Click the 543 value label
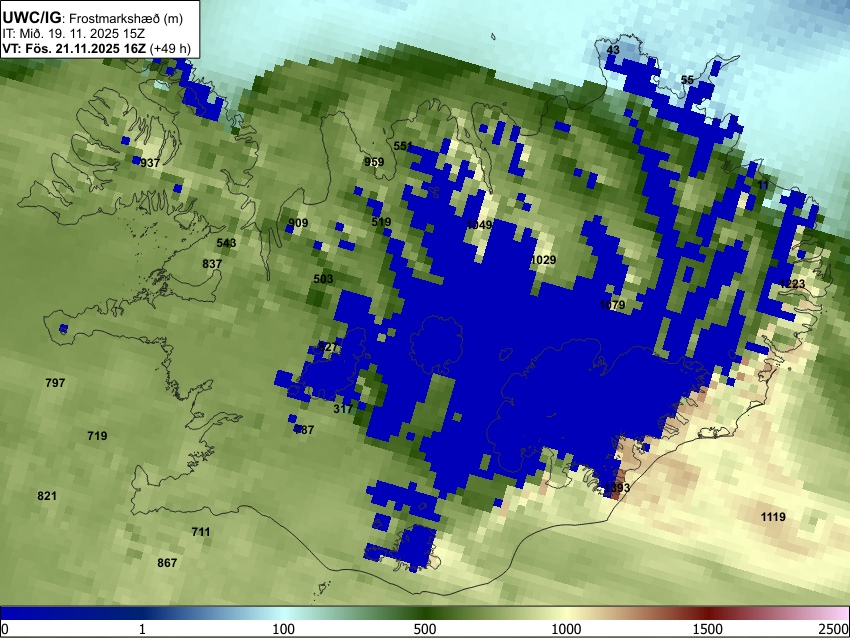Viewport: 850px width, 638px height. [226, 242]
